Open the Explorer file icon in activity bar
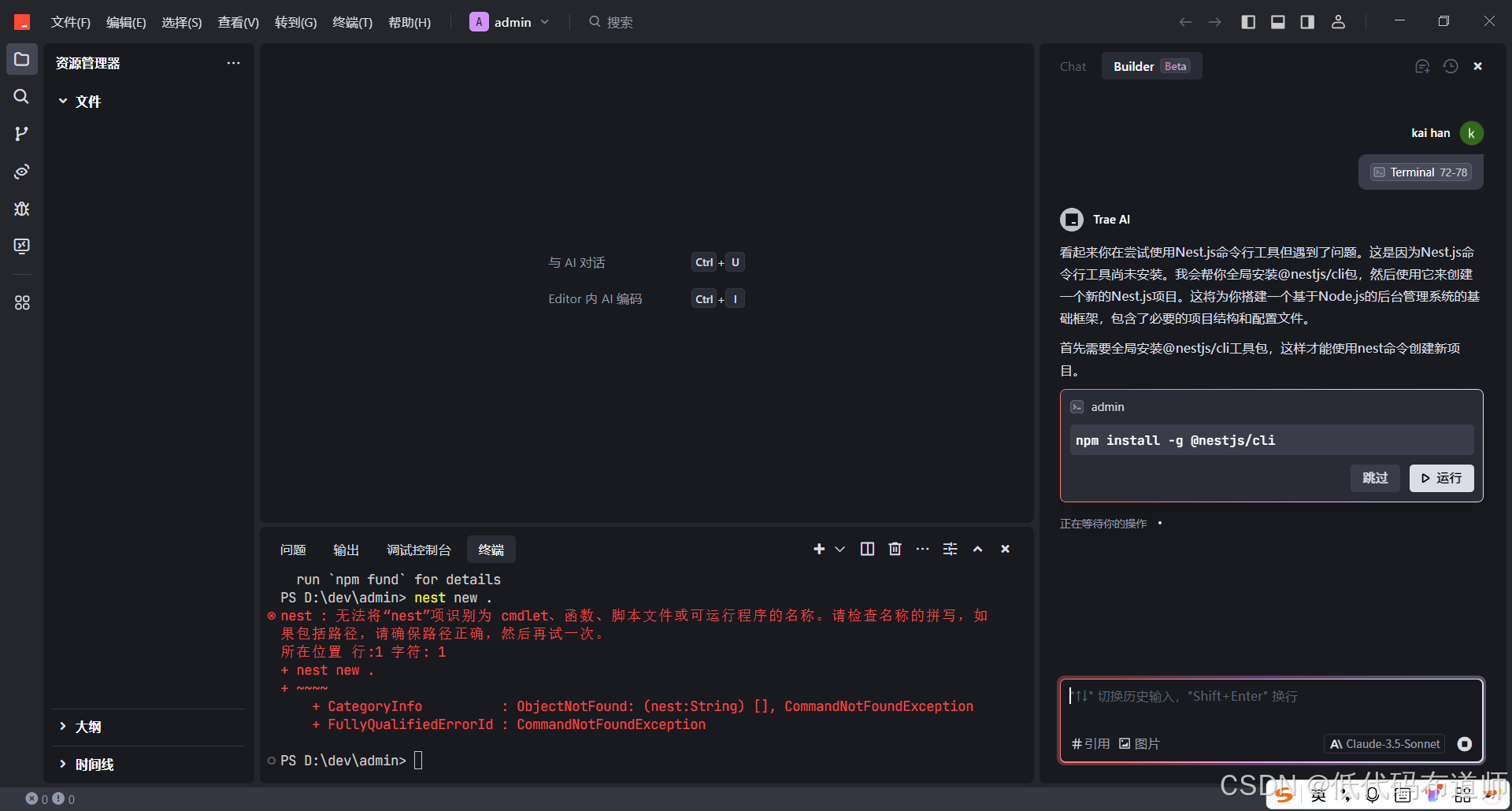 pos(21,59)
